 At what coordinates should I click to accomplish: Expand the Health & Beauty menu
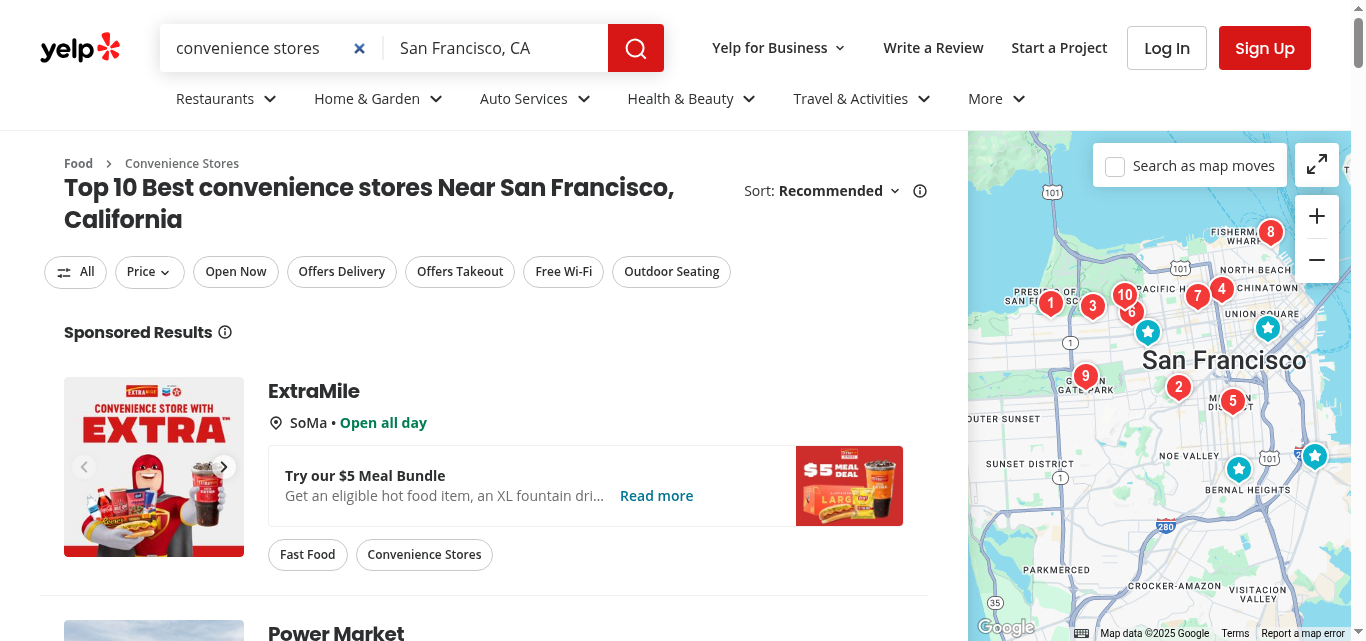click(691, 99)
